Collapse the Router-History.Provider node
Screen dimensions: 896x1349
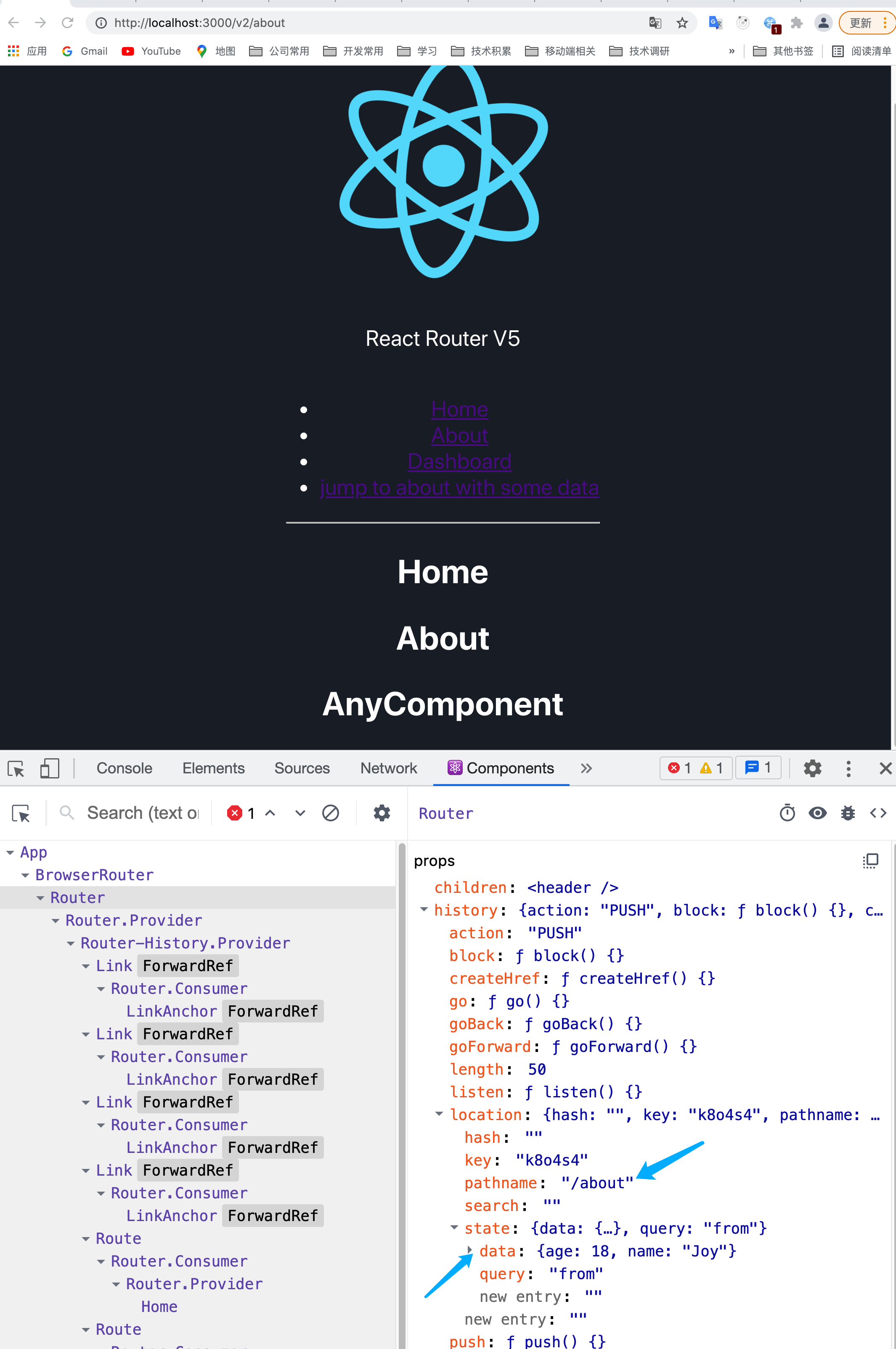click(70, 943)
